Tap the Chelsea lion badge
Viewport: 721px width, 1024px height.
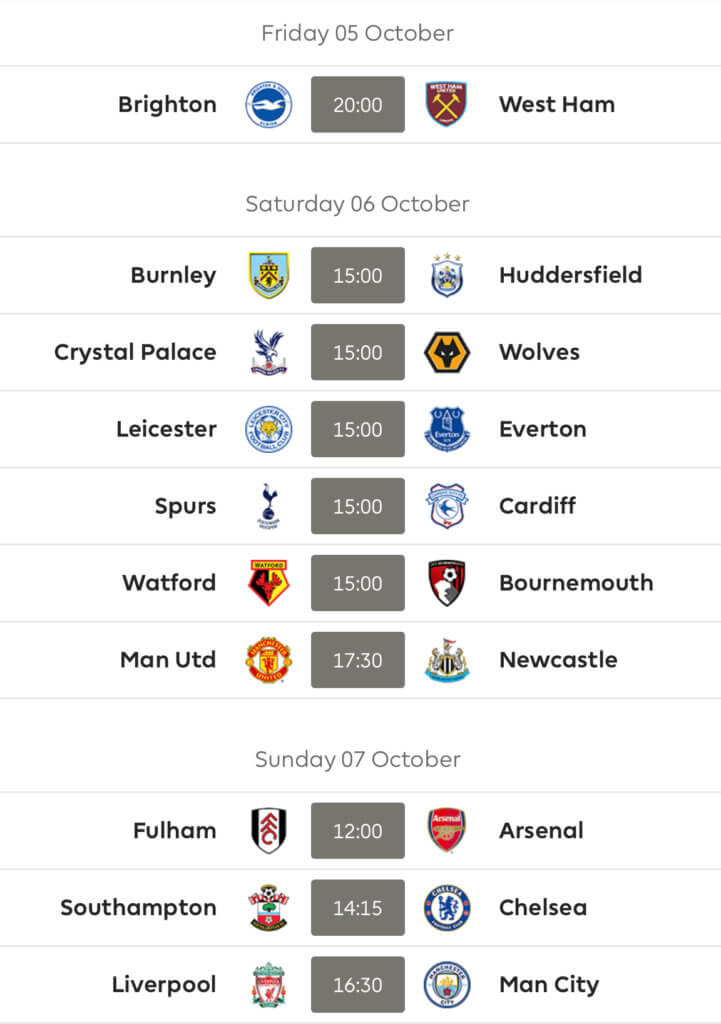(x=447, y=908)
